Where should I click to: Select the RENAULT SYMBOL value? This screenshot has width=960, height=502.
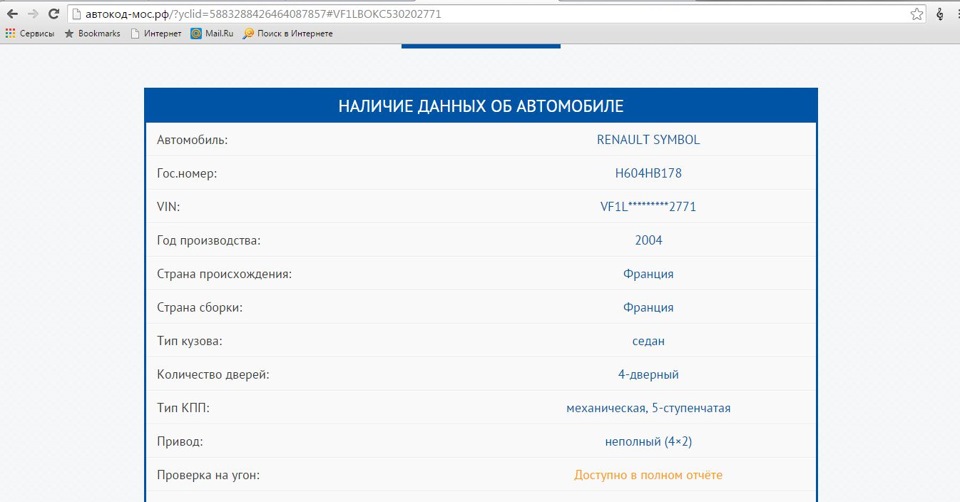coord(648,140)
